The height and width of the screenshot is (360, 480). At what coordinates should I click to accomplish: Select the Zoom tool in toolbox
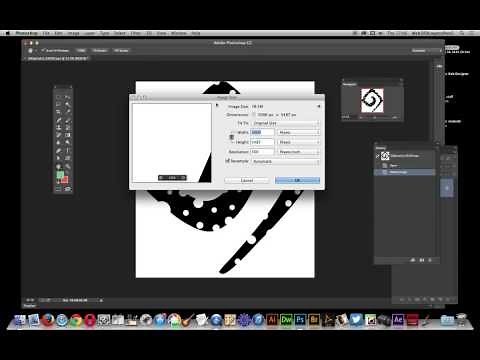[x=67, y=166]
